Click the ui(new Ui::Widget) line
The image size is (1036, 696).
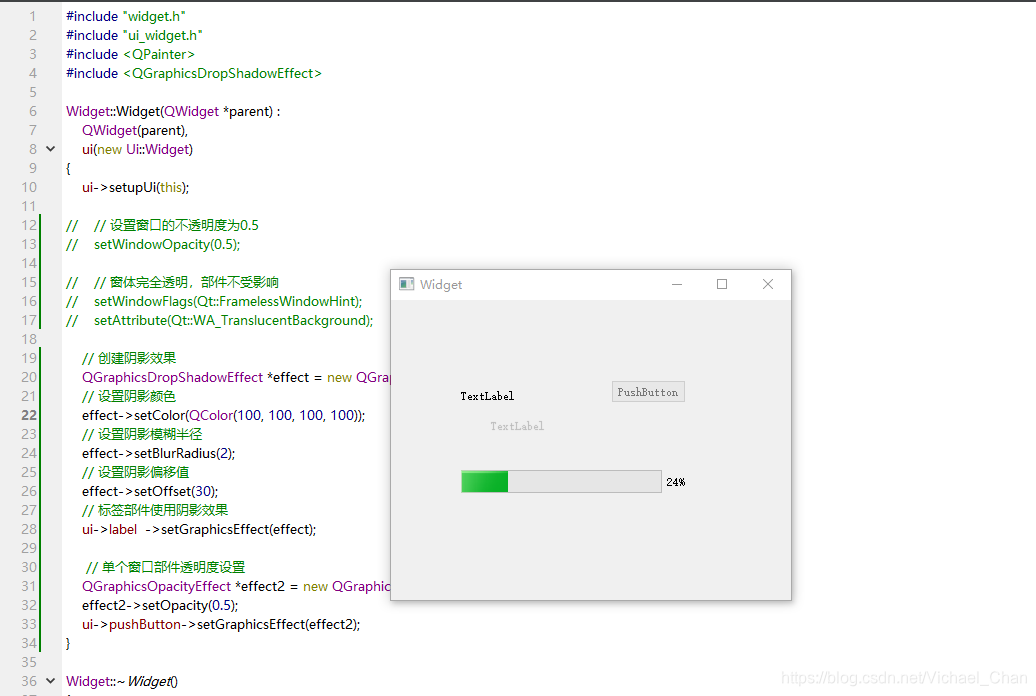pos(137,149)
